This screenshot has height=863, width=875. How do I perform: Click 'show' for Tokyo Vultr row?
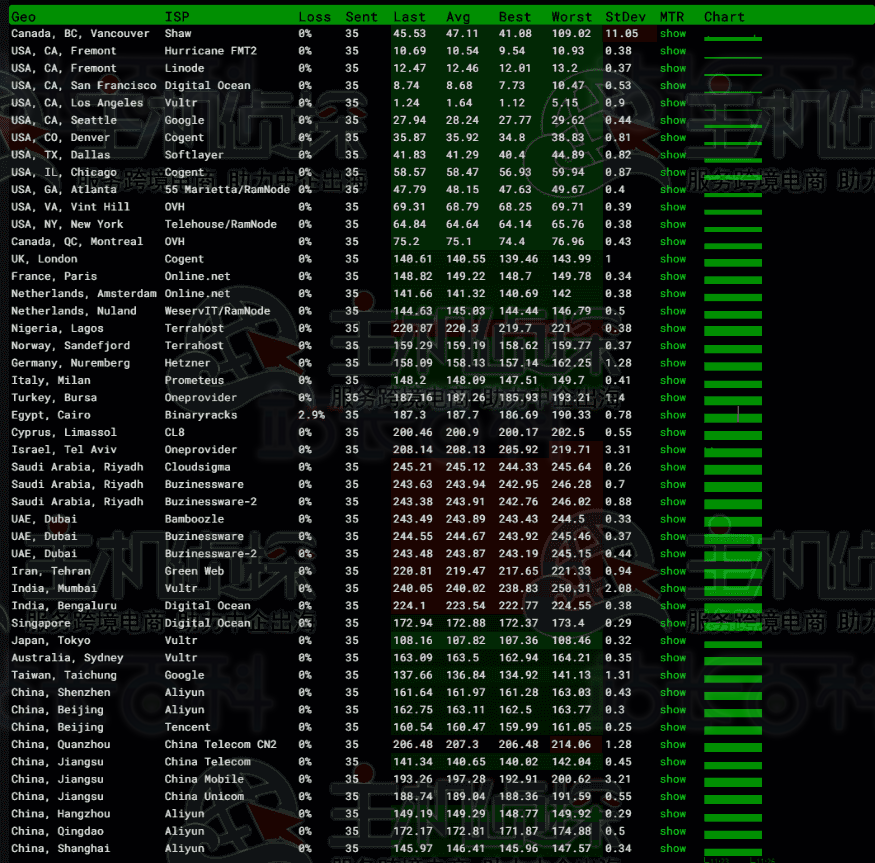(x=672, y=640)
